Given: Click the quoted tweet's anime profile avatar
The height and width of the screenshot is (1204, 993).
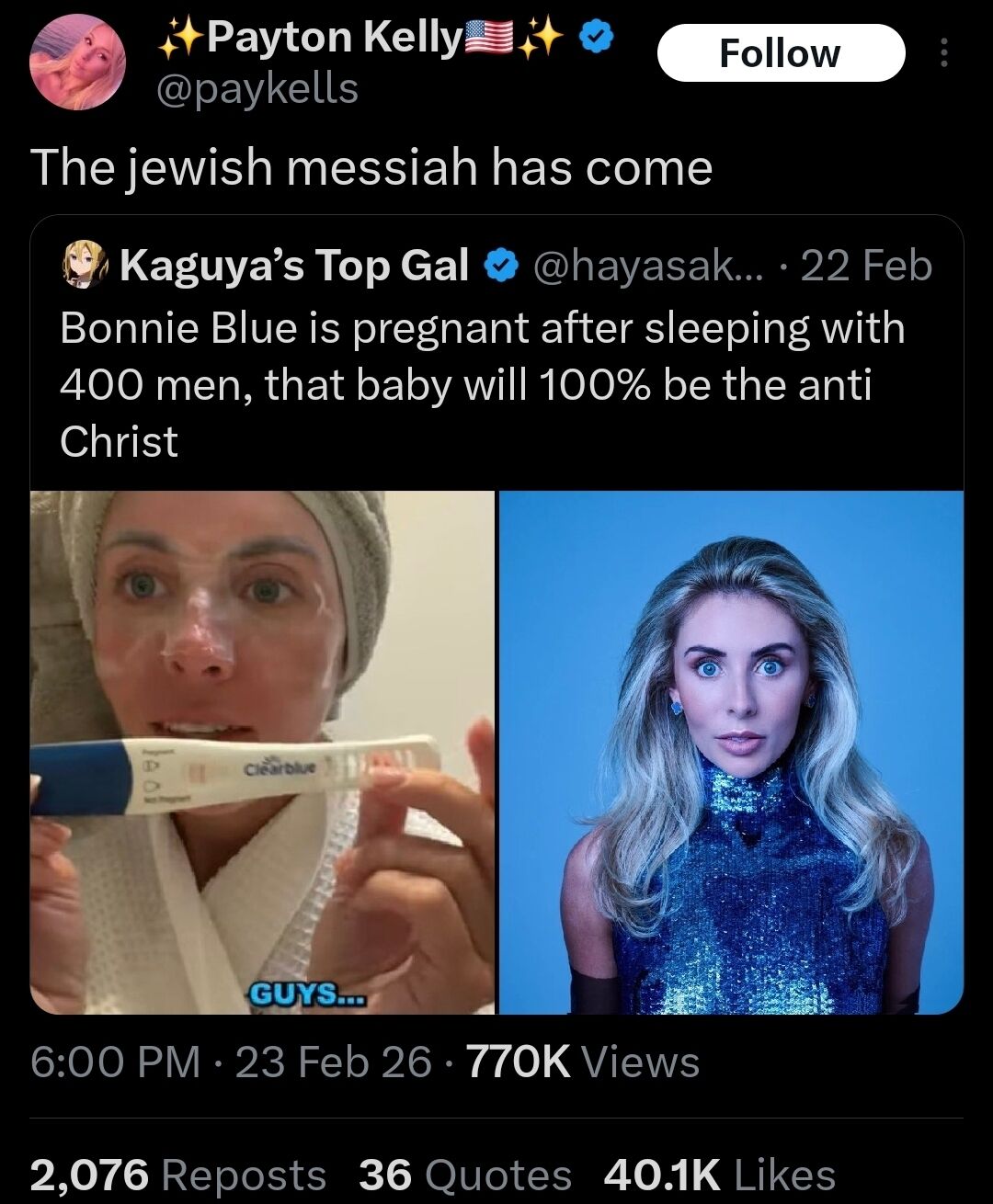Looking at the screenshot, I should tap(83, 267).
